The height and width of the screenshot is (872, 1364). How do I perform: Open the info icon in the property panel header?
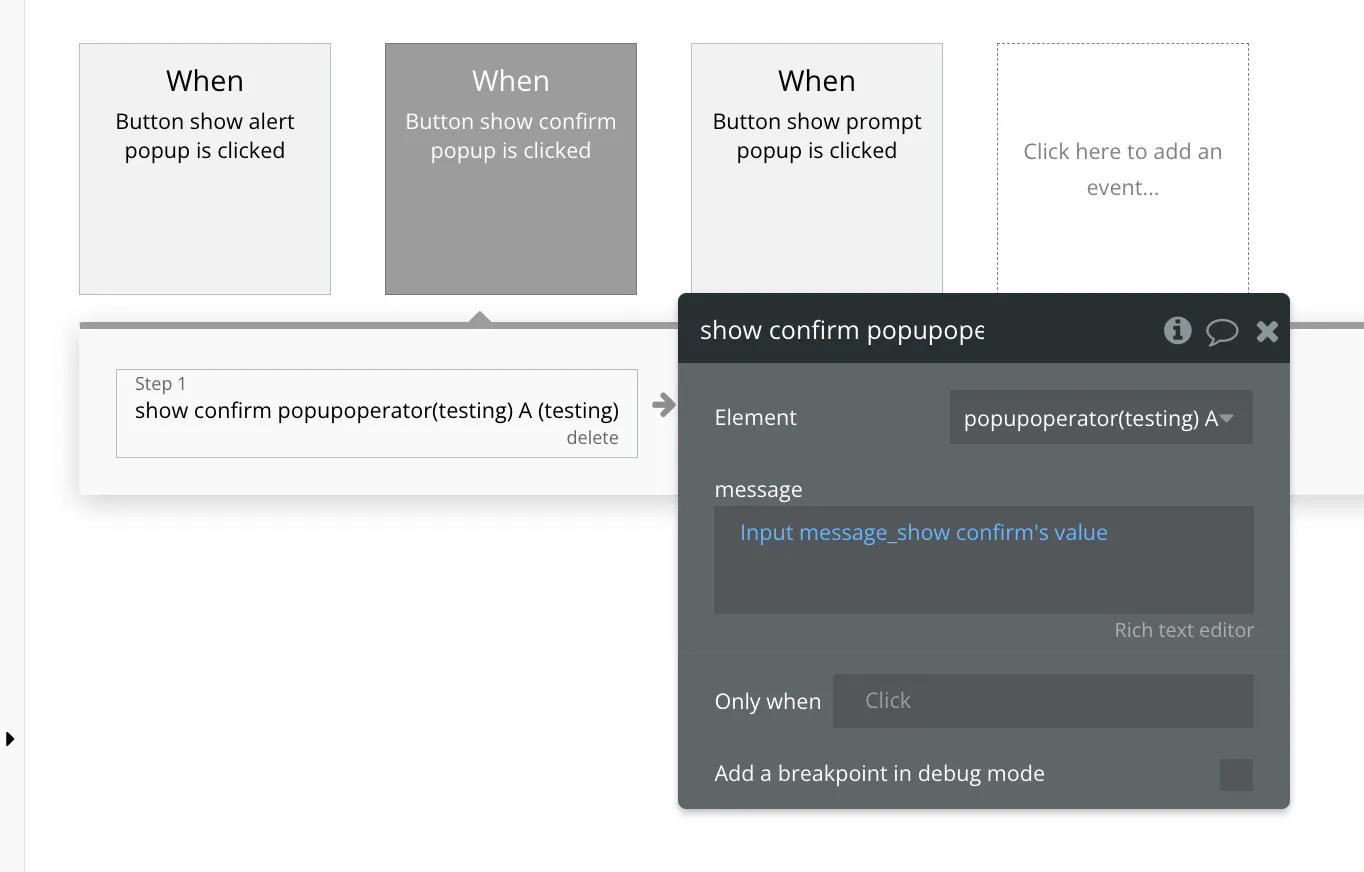click(x=1177, y=330)
